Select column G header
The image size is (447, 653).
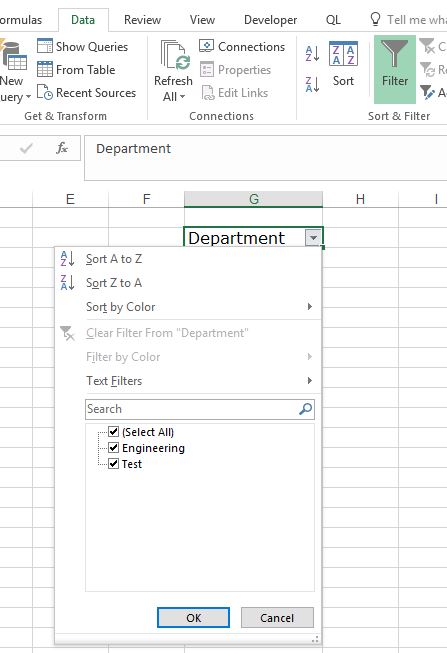pos(253,199)
